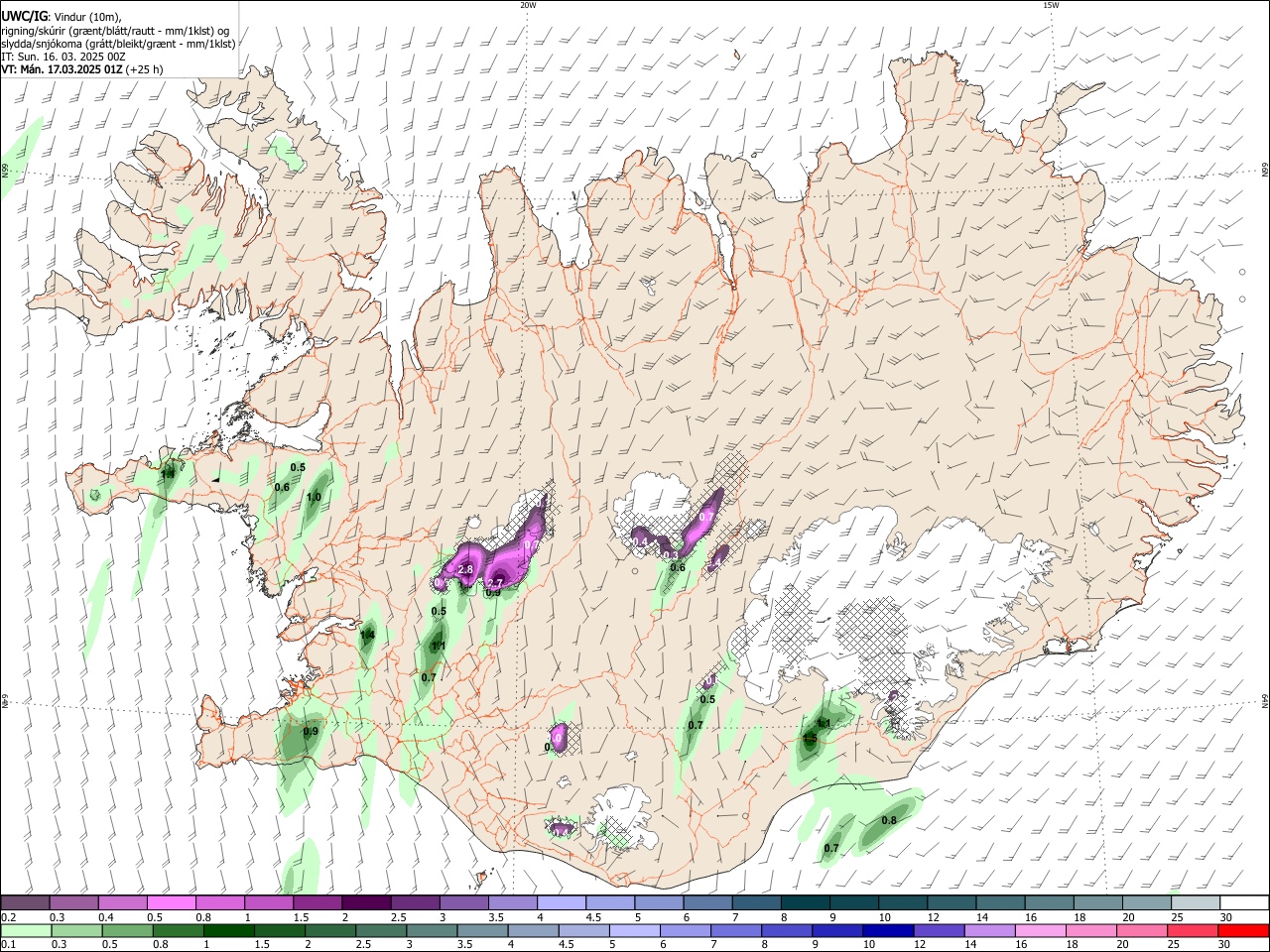The height and width of the screenshot is (952, 1270).
Task: Pick the bright red 30 rain legend swatch
Action: 1242,930
